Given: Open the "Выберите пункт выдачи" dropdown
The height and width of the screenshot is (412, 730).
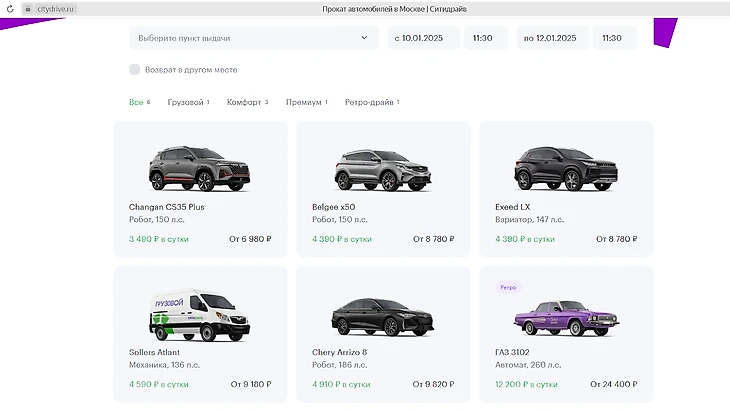Looking at the screenshot, I should click(x=240, y=38).
